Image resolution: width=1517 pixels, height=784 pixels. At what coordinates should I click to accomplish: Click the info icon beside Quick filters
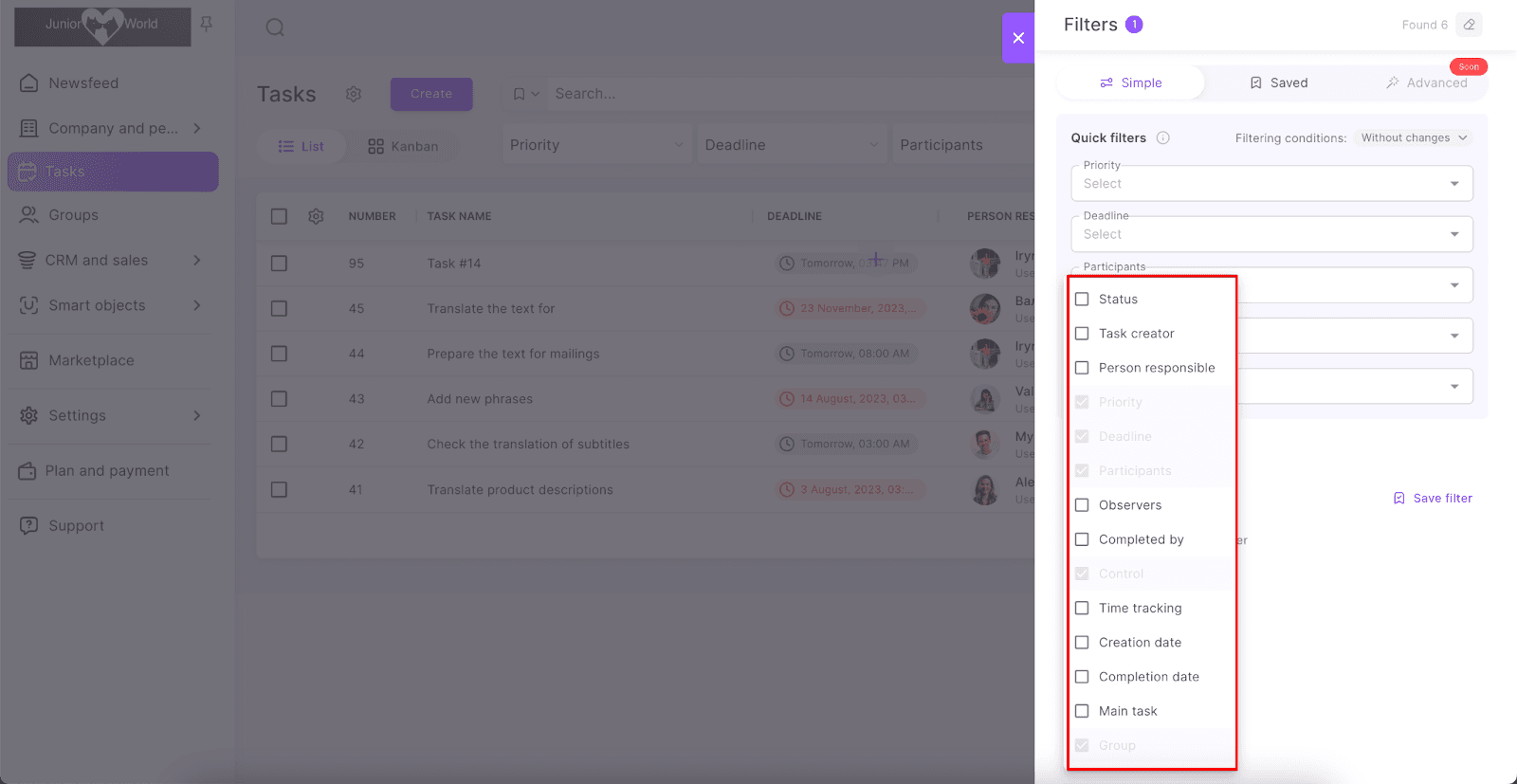pos(1162,138)
